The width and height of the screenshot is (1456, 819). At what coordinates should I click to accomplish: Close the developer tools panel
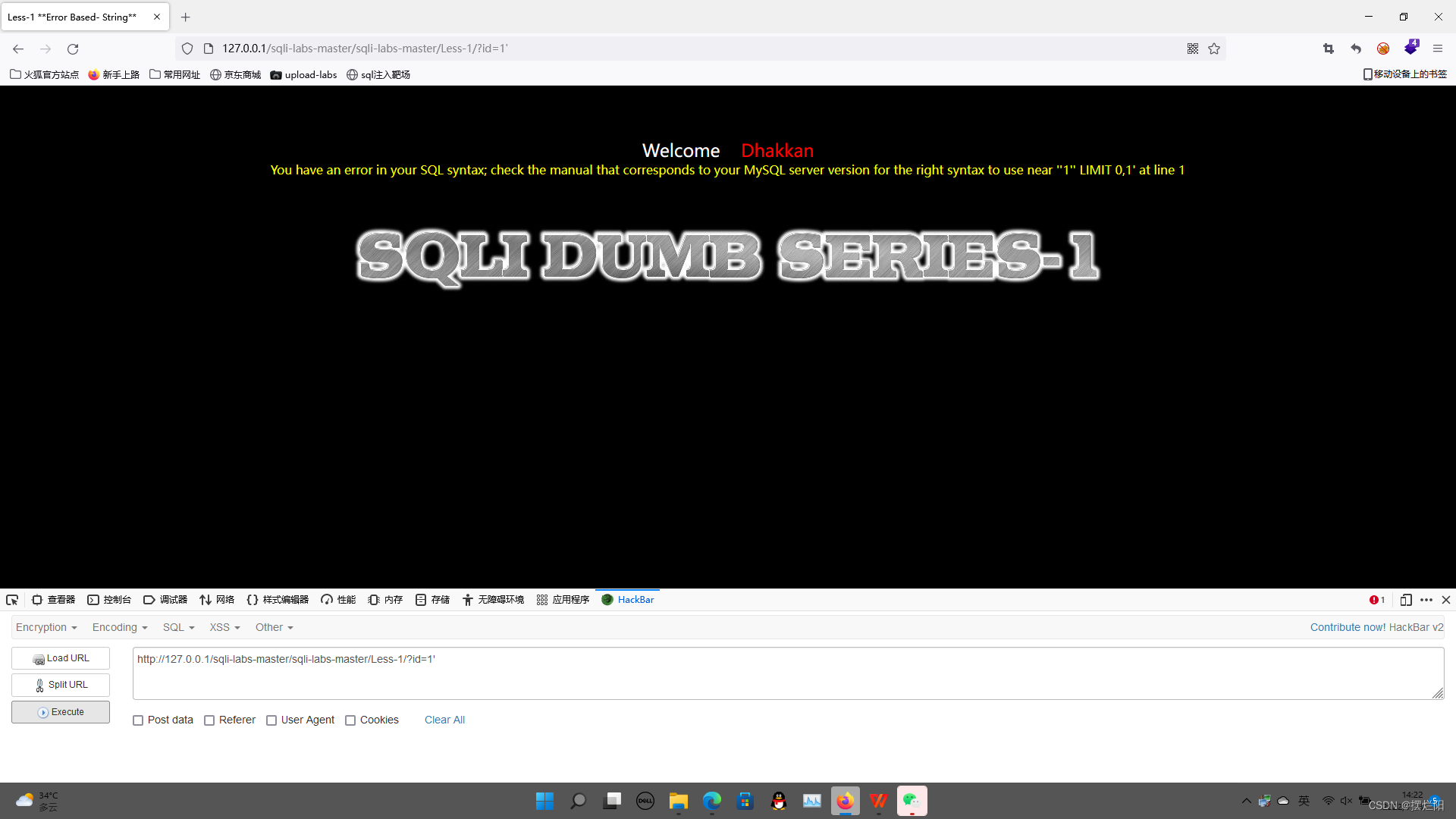[1446, 600]
